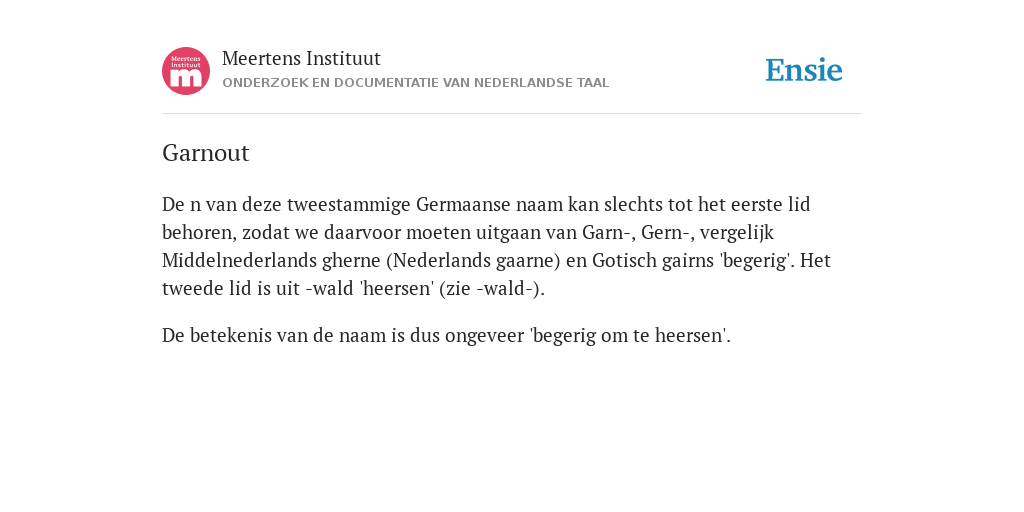The width and height of the screenshot is (1024, 512).
Task: Click the Garnout article heading
Action: 206,153
